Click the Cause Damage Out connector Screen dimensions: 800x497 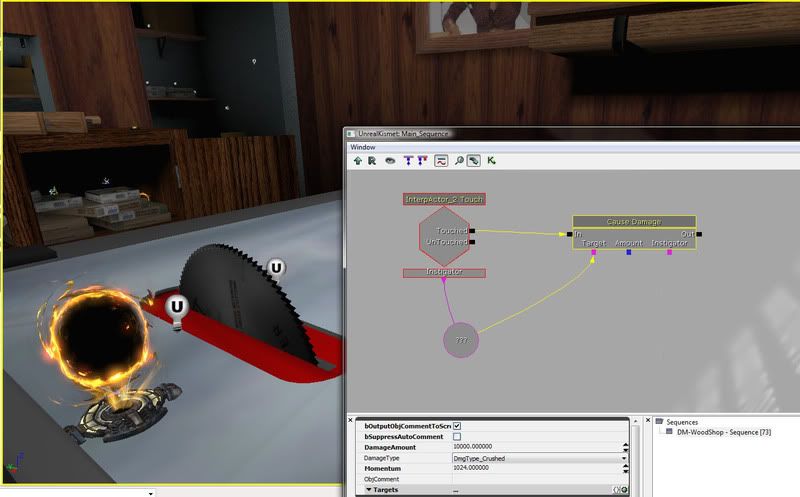click(x=699, y=234)
